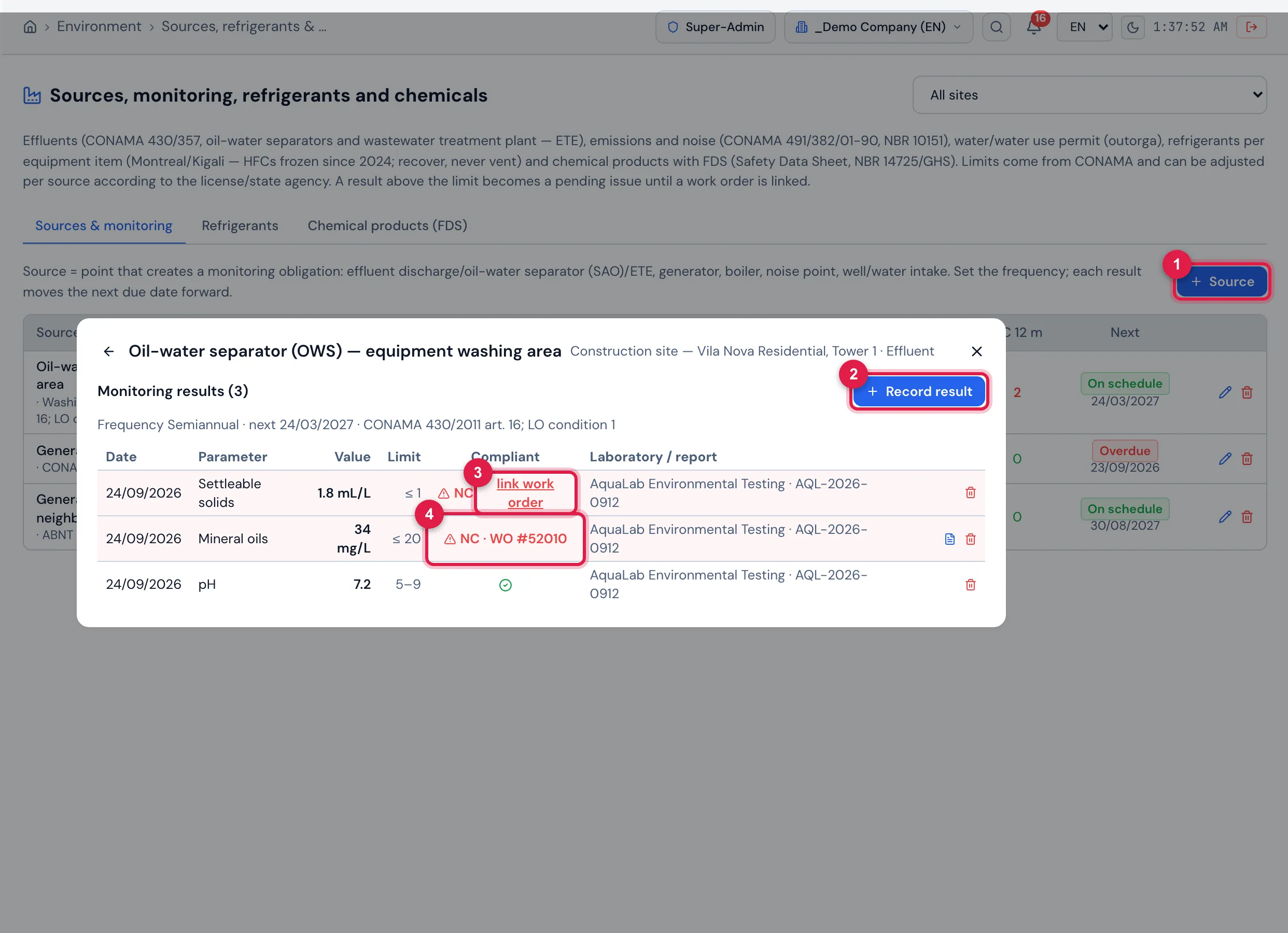Edit the source due 30/08/2027
The height and width of the screenshot is (933, 1288).
click(1225, 517)
